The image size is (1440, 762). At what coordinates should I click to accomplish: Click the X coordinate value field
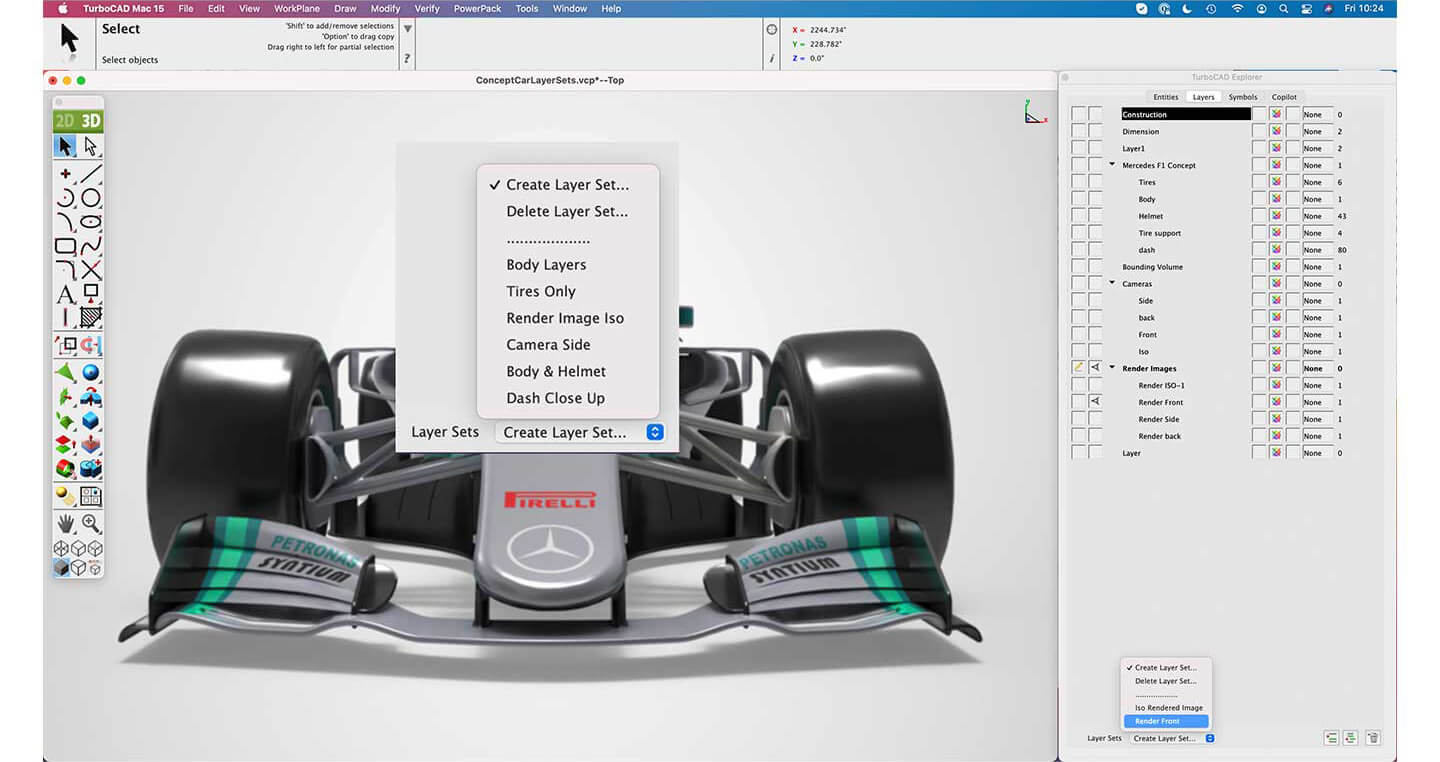pos(828,30)
